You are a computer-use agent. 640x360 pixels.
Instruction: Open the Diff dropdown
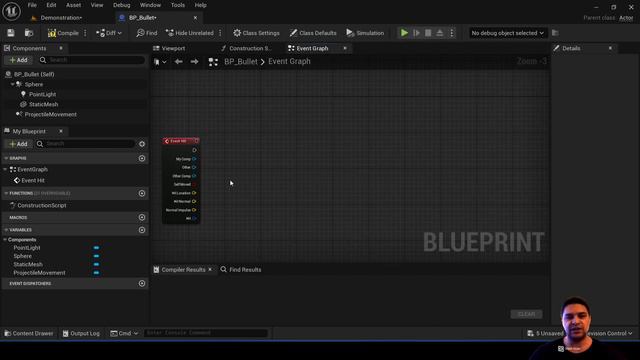[109, 33]
